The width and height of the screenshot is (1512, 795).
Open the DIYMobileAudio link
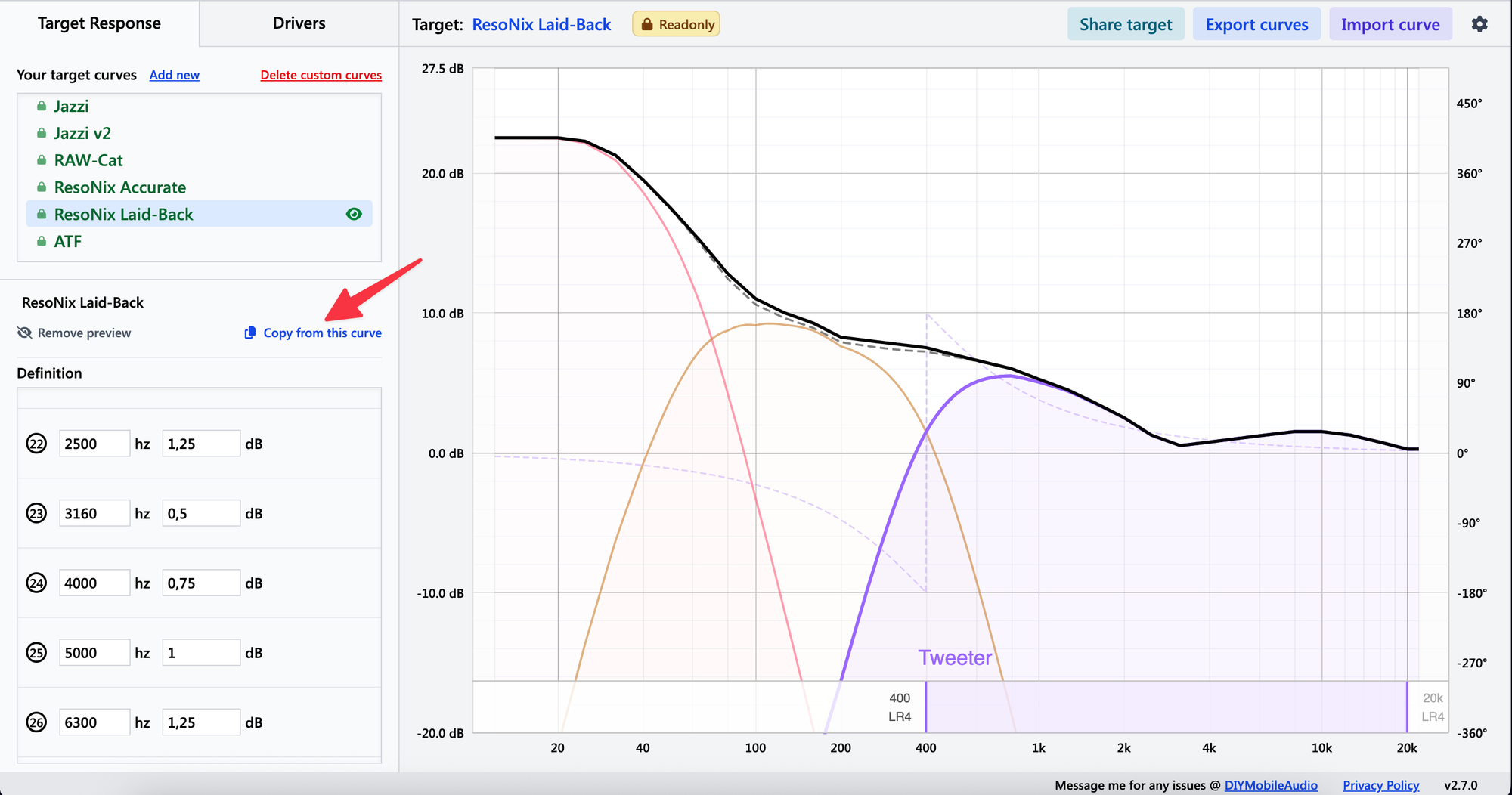[1271, 785]
